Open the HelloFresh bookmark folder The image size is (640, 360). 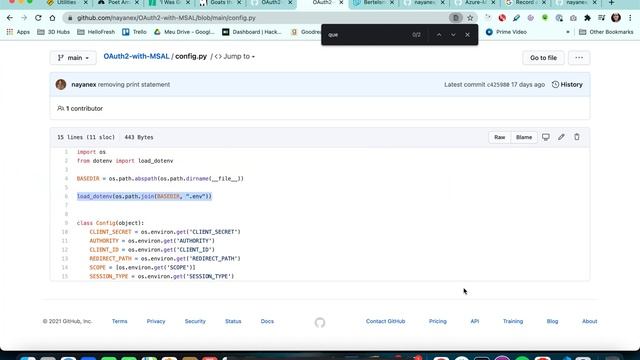96,32
